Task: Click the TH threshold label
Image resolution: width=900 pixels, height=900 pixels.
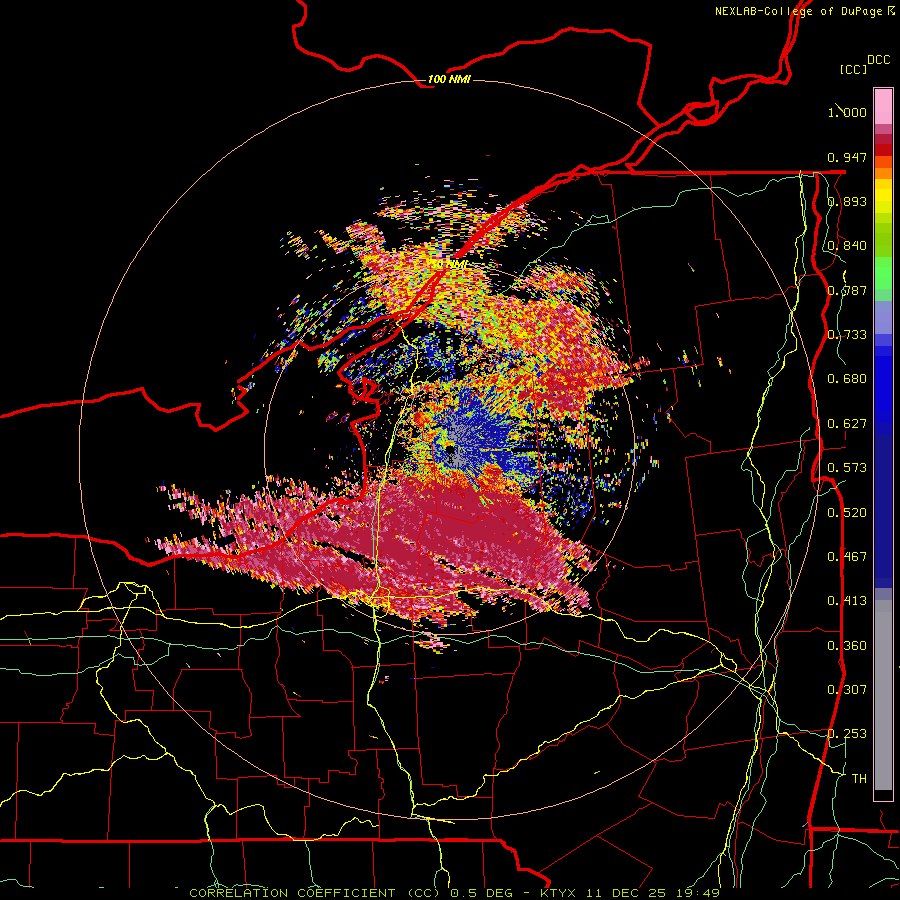Action: point(859,779)
